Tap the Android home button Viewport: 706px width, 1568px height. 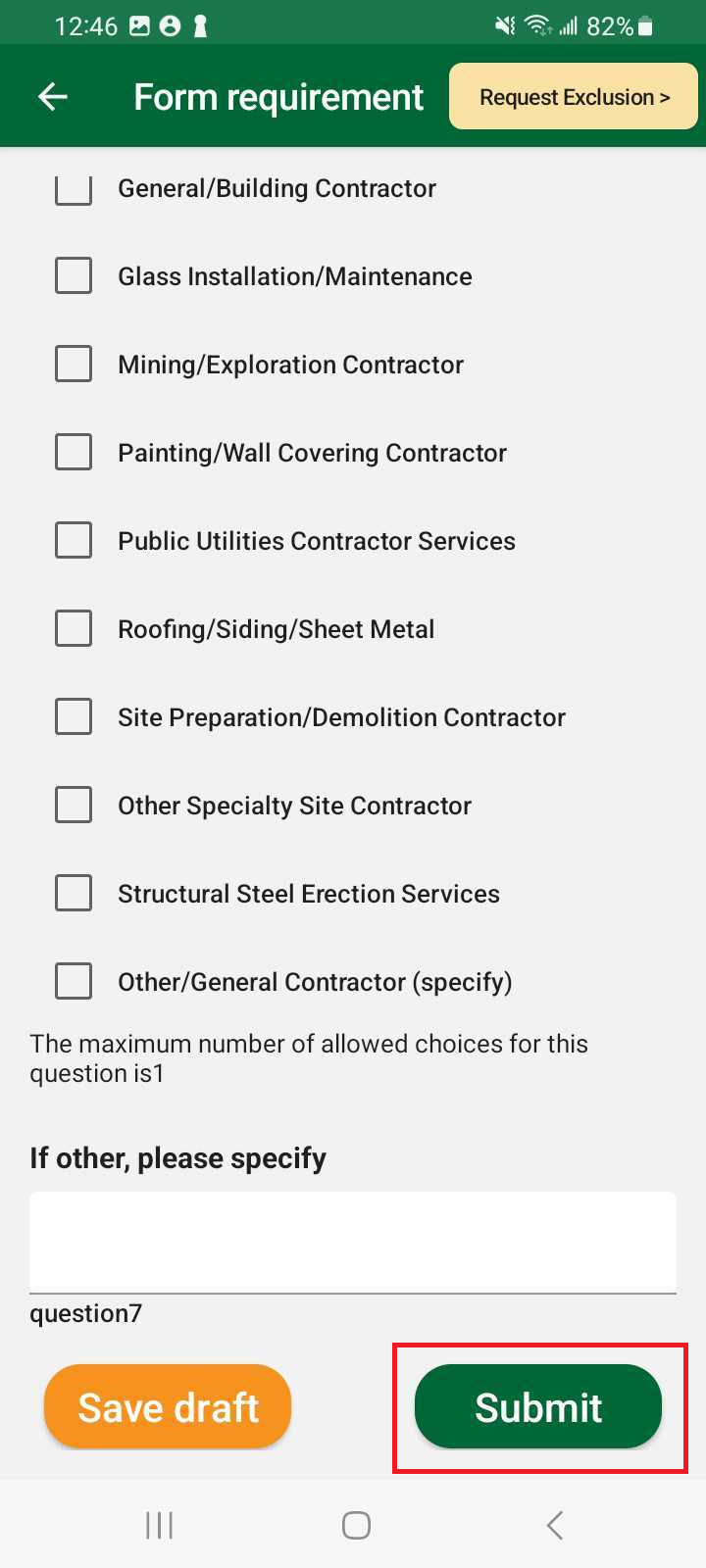(x=356, y=1525)
